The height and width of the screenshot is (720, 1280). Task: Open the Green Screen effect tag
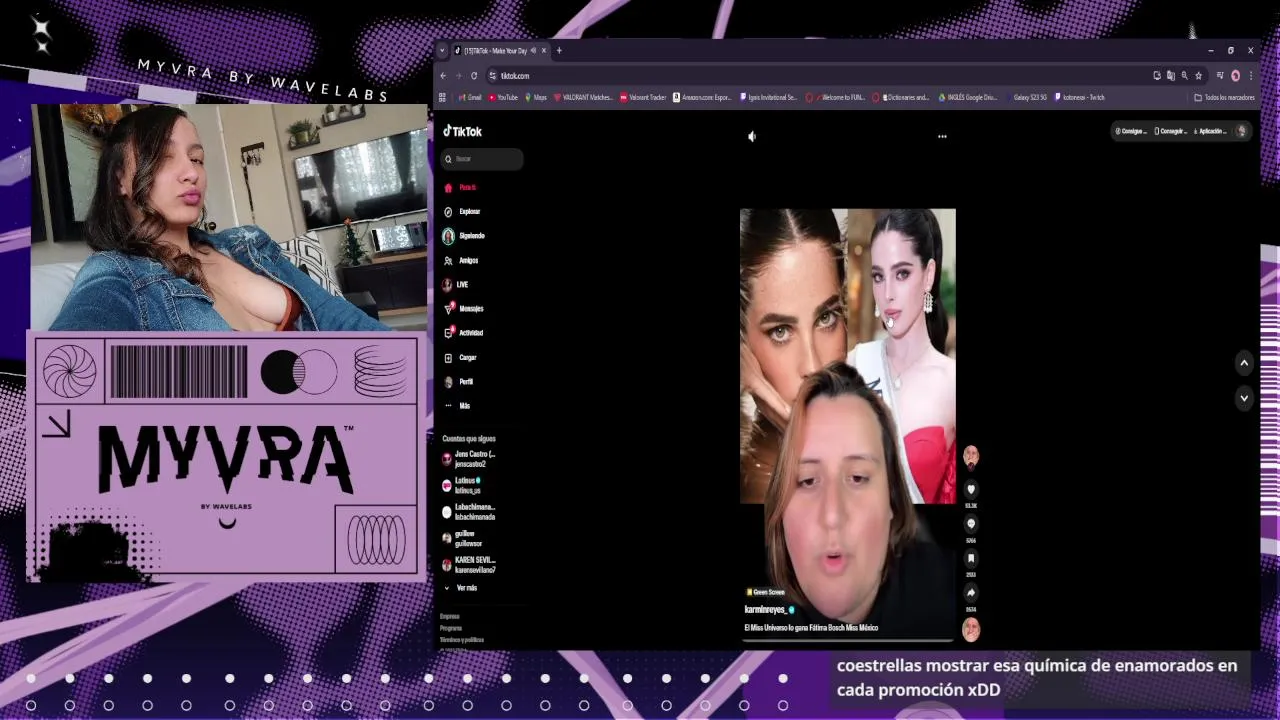coord(766,592)
